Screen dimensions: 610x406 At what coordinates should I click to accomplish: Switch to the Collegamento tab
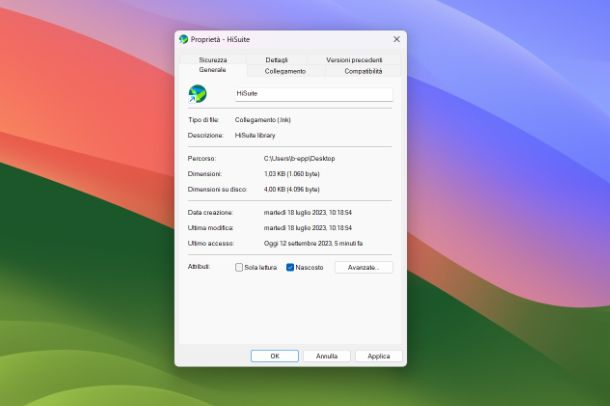[x=285, y=71]
